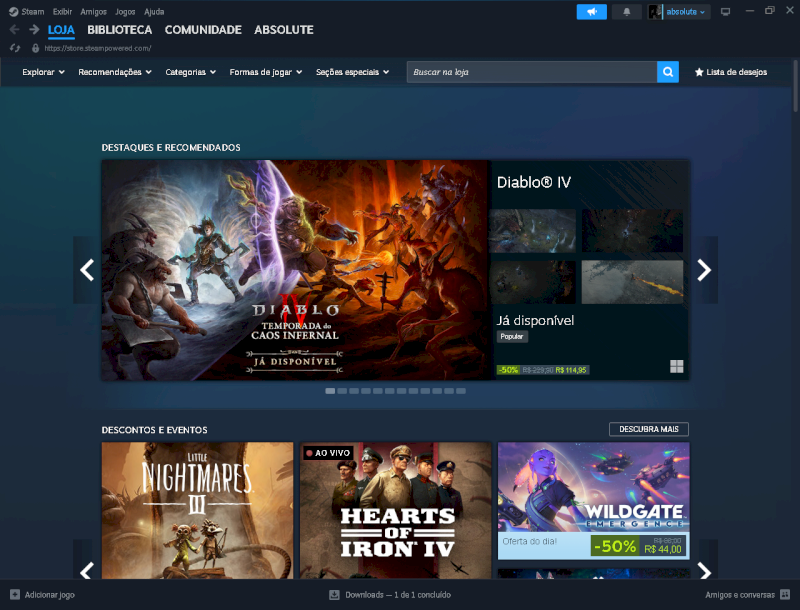800x610 pixels.
Task: Click the Popular tag on Diablo IV
Action: [512, 337]
